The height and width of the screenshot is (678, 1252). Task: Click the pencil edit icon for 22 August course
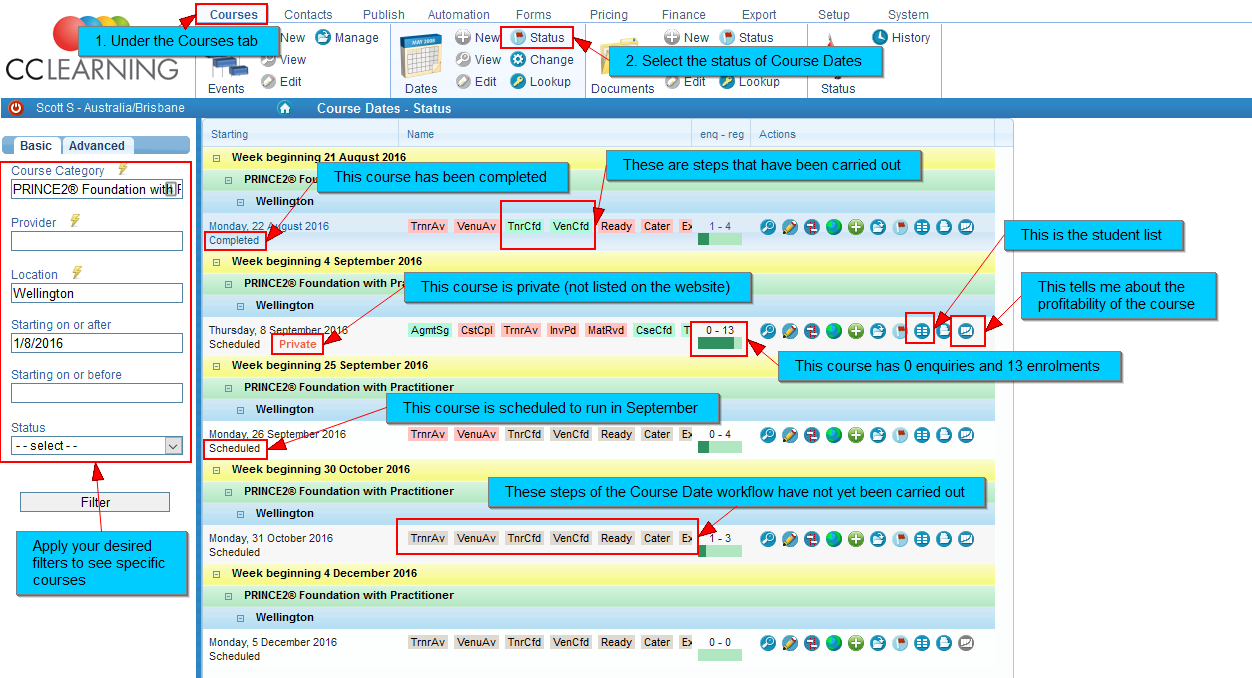pos(790,227)
